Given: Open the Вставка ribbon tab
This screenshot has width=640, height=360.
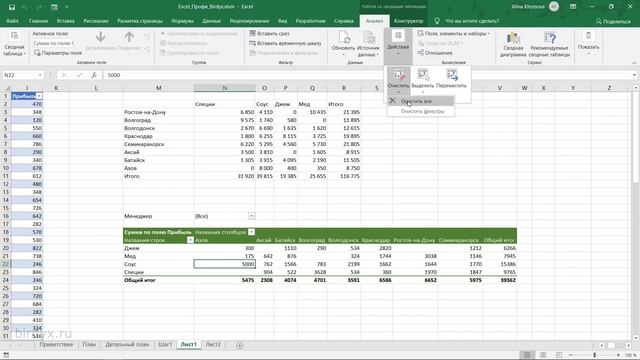Looking at the screenshot, I should (66, 21).
